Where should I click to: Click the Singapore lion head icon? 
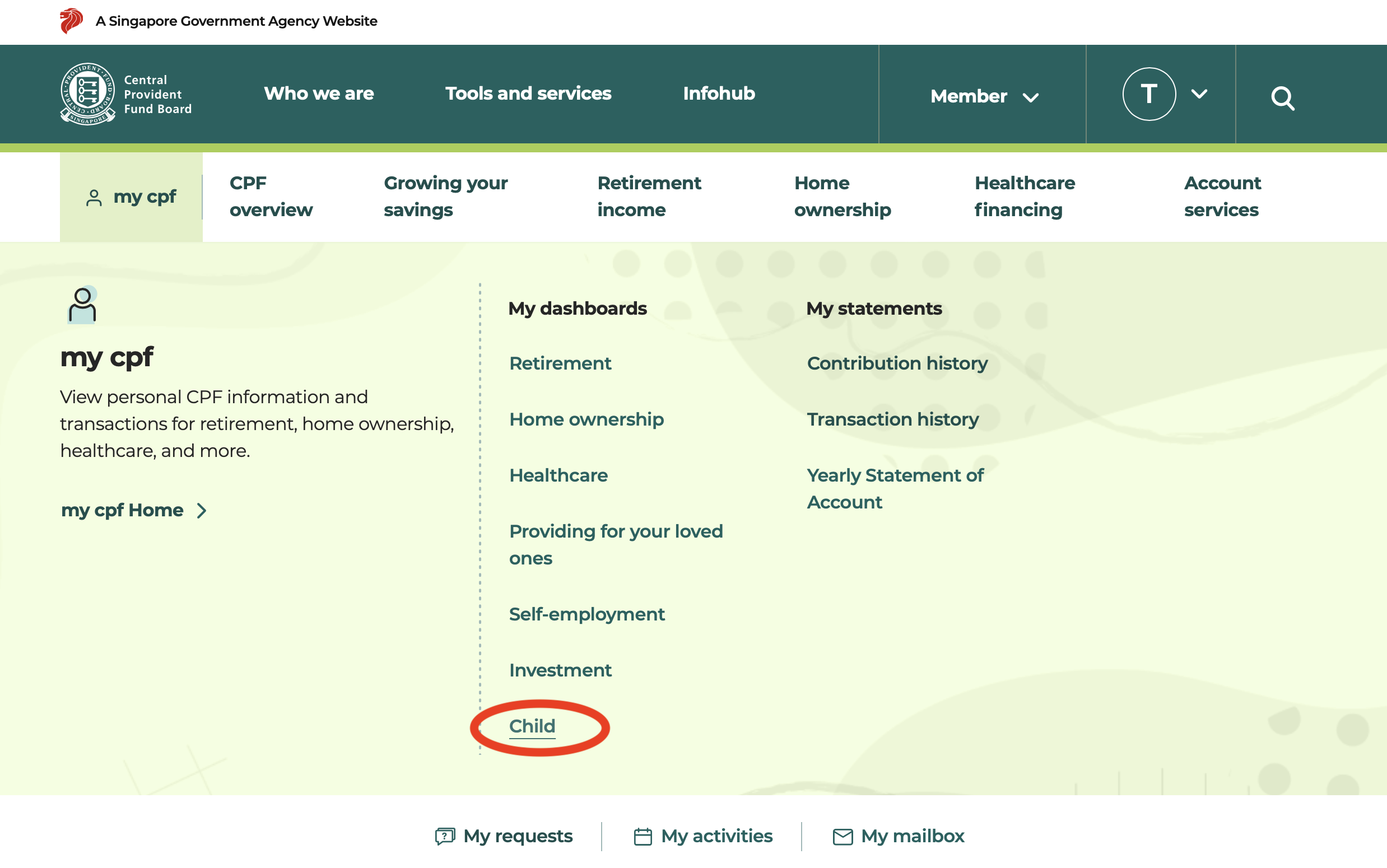(71, 21)
